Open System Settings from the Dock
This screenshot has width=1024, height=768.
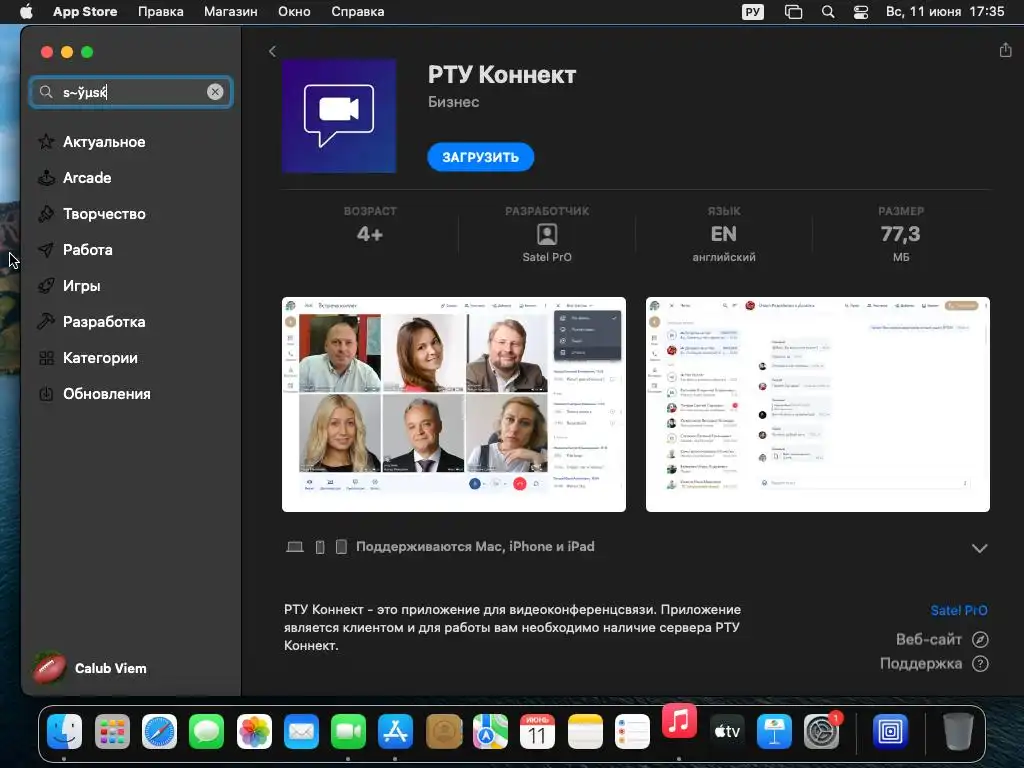click(x=822, y=731)
